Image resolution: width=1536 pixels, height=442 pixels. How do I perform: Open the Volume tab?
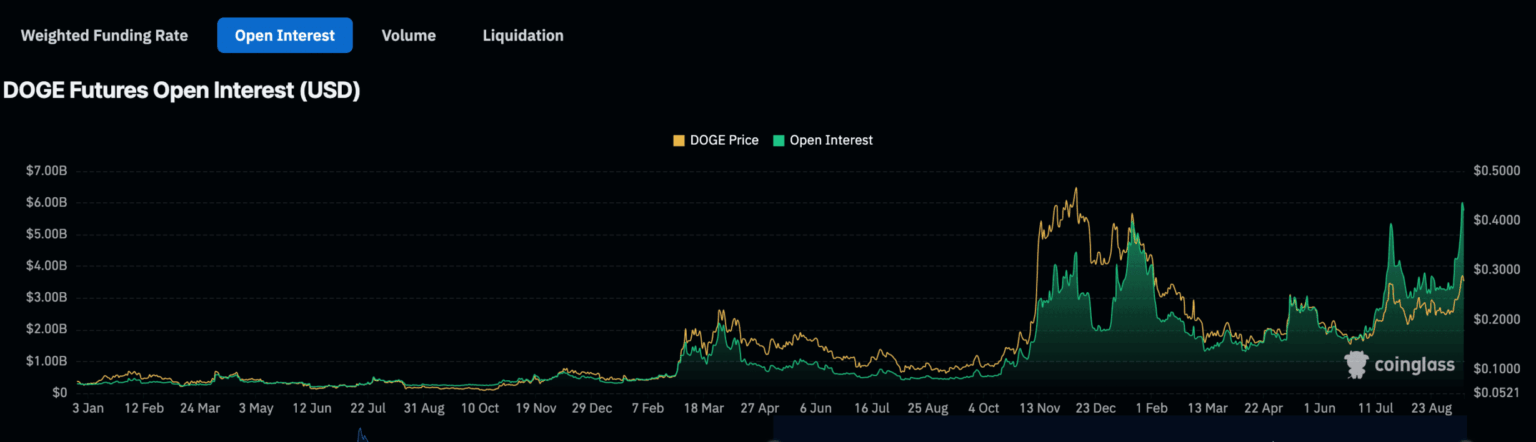(x=408, y=35)
